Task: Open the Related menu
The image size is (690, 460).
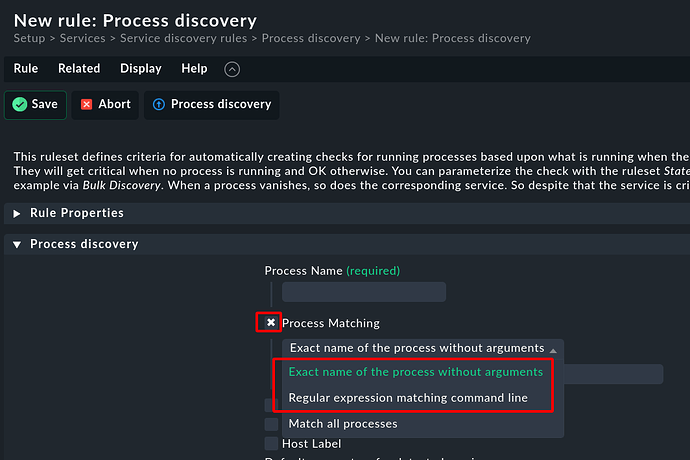Action: pos(79,69)
